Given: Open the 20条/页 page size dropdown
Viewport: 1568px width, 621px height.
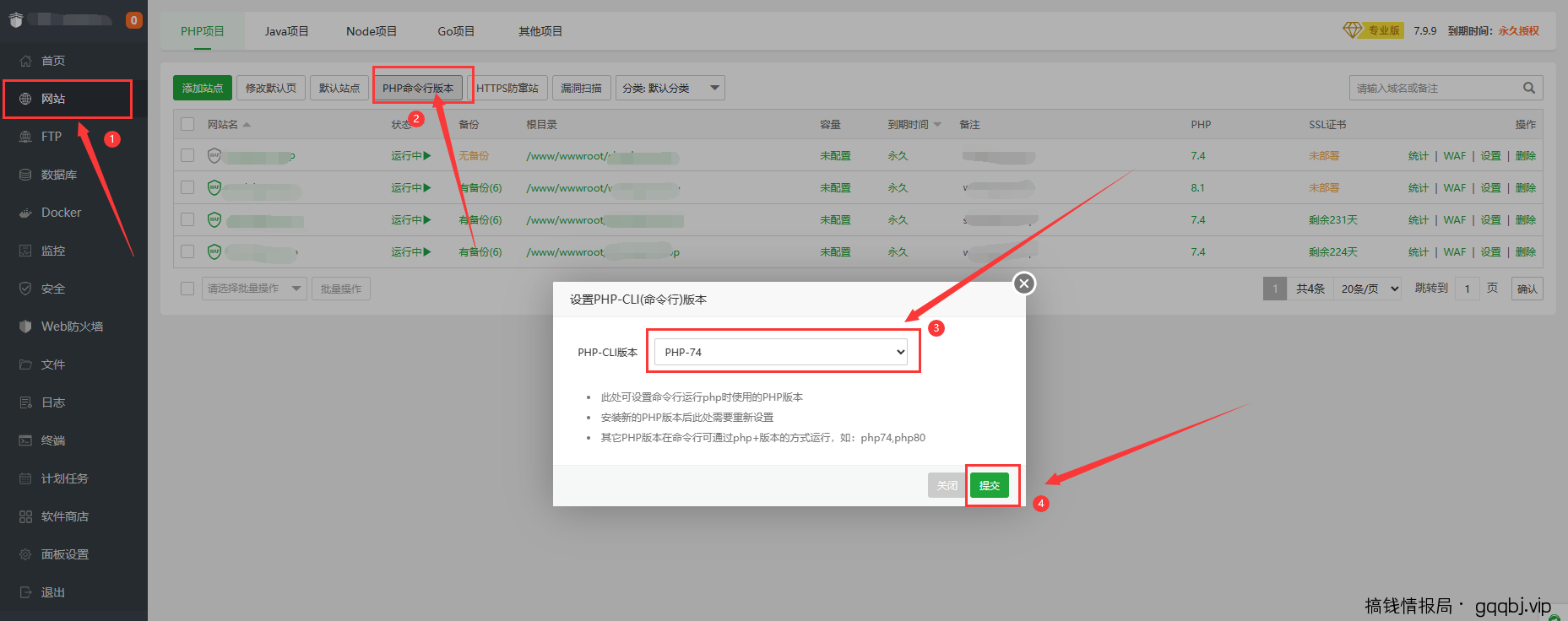Looking at the screenshot, I should (1368, 289).
